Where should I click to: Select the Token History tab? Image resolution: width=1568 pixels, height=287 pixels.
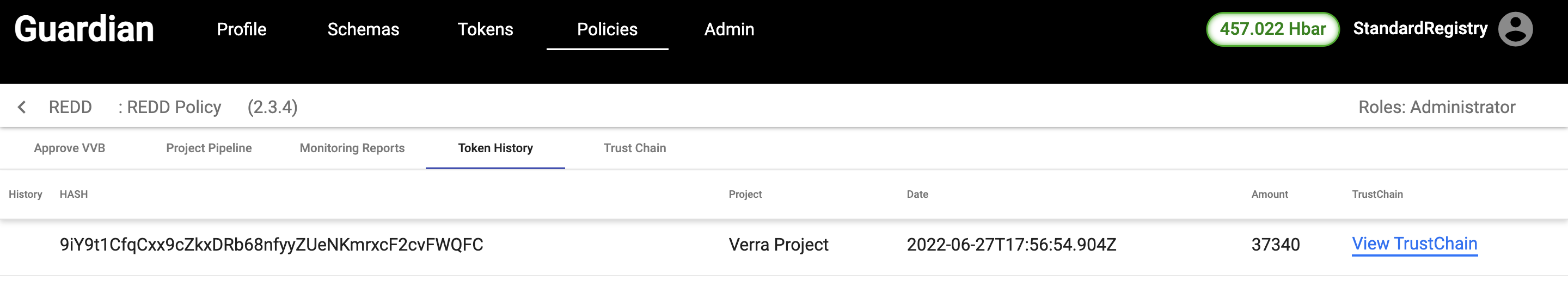click(495, 148)
